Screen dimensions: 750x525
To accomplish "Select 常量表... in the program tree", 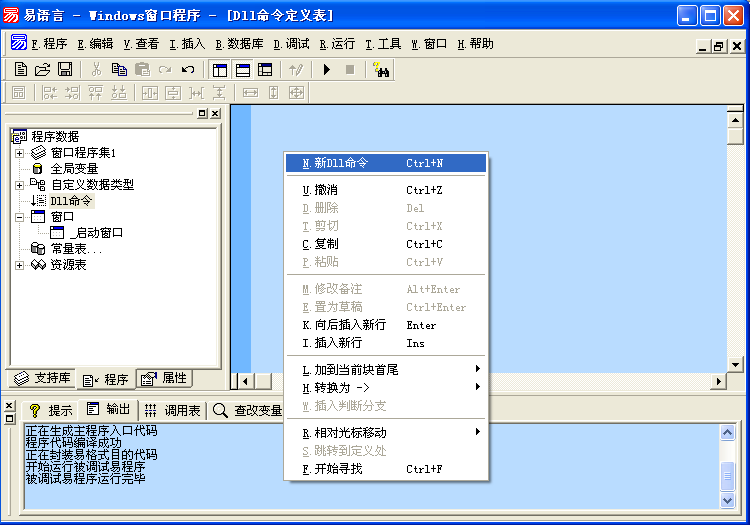I will click(76, 249).
